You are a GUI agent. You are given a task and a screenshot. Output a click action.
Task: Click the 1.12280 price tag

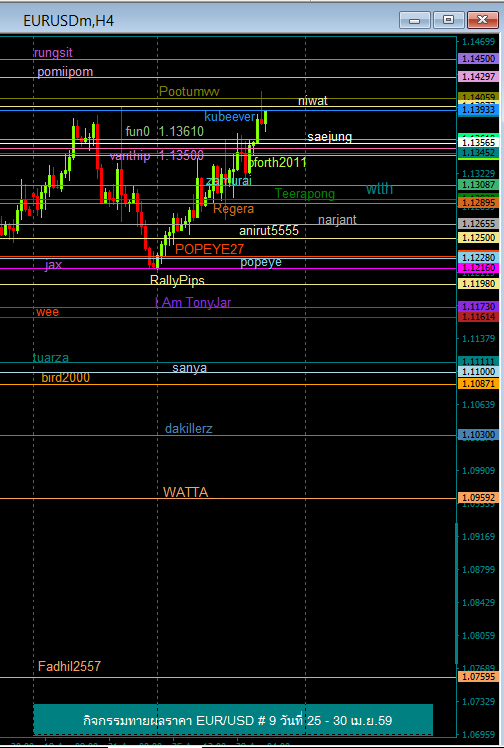click(478, 258)
